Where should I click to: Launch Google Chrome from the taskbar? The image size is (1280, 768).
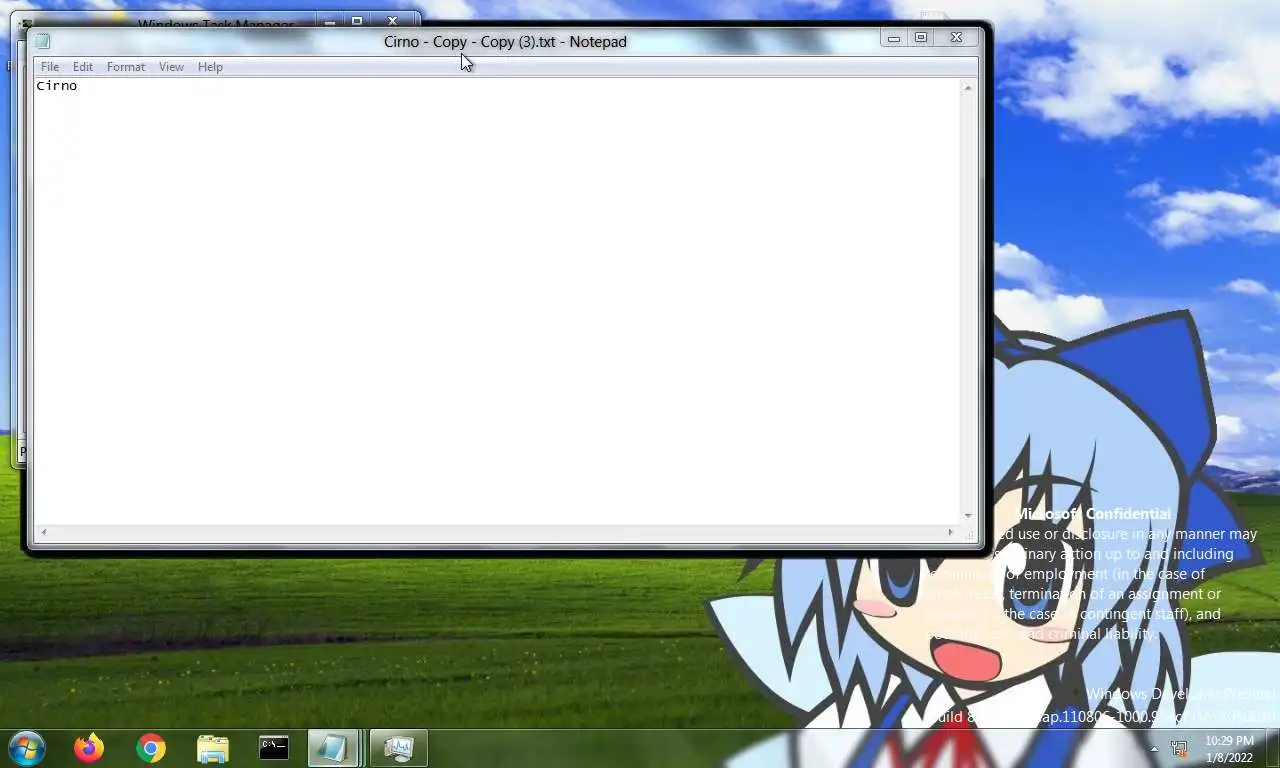pos(151,748)
